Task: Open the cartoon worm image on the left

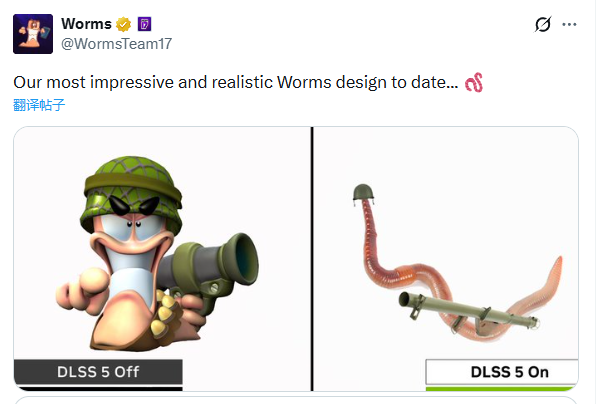Action: pos(162,259)
